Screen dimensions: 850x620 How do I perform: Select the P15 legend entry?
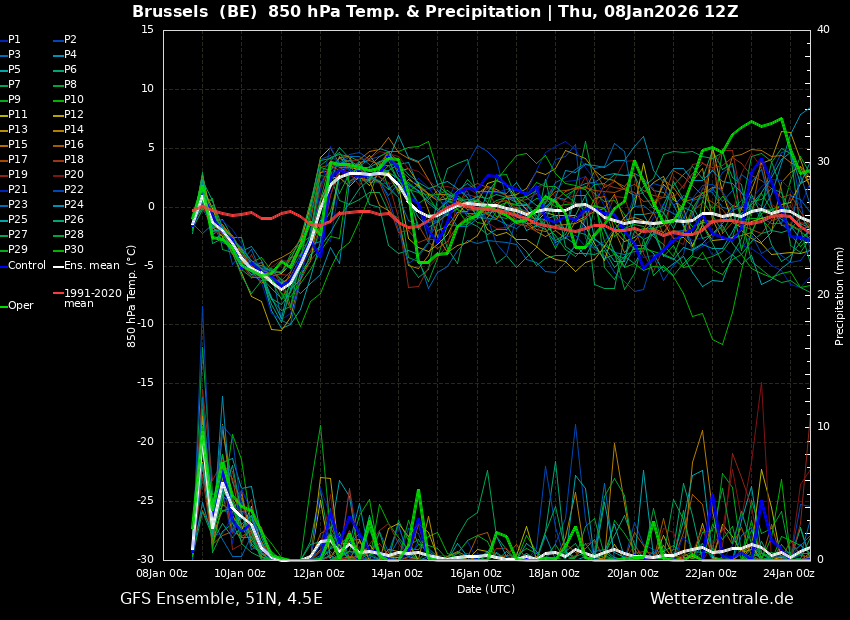point(18,145)
